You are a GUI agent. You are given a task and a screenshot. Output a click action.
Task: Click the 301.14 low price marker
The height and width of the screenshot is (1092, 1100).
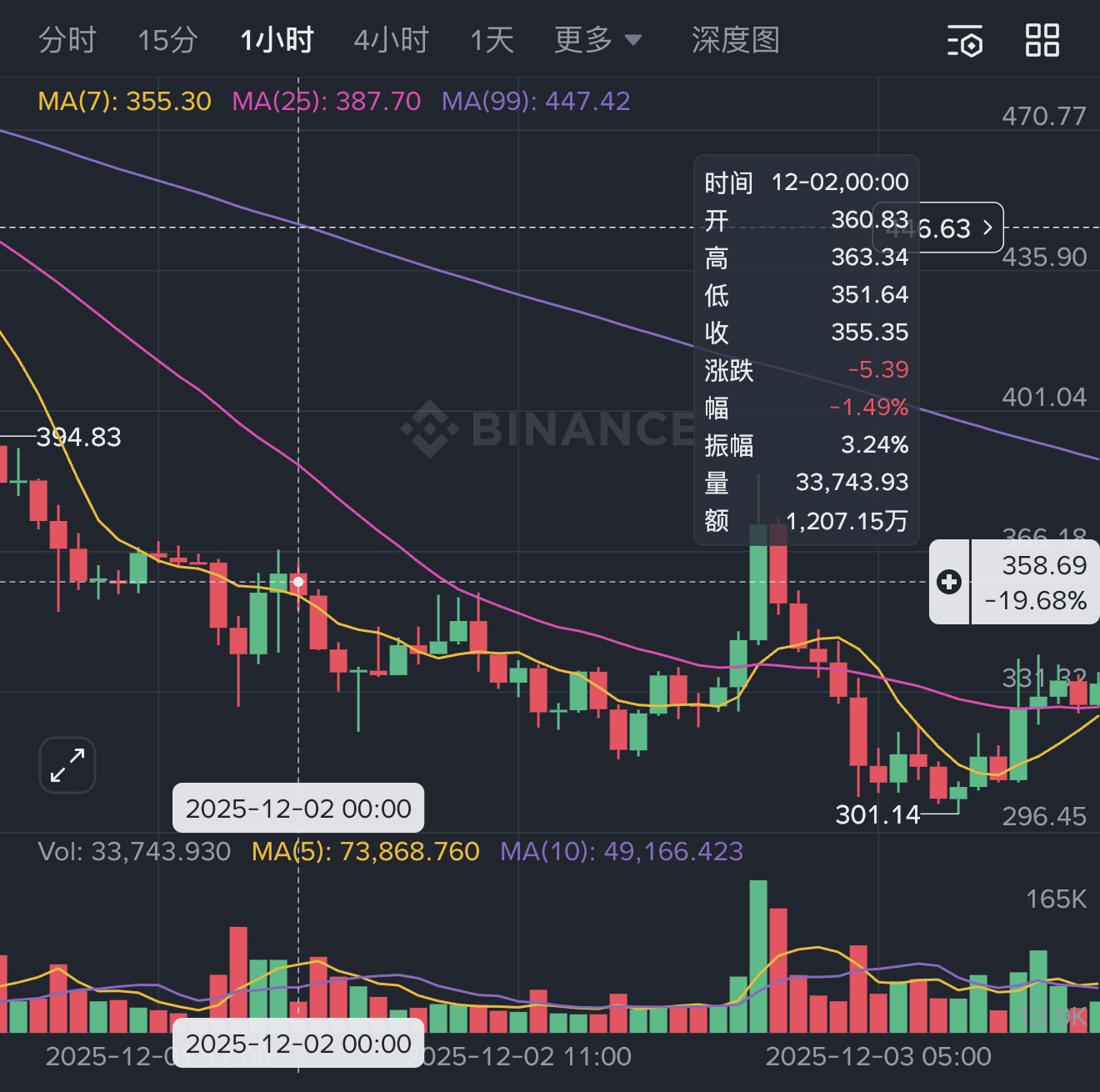(877, 814)
